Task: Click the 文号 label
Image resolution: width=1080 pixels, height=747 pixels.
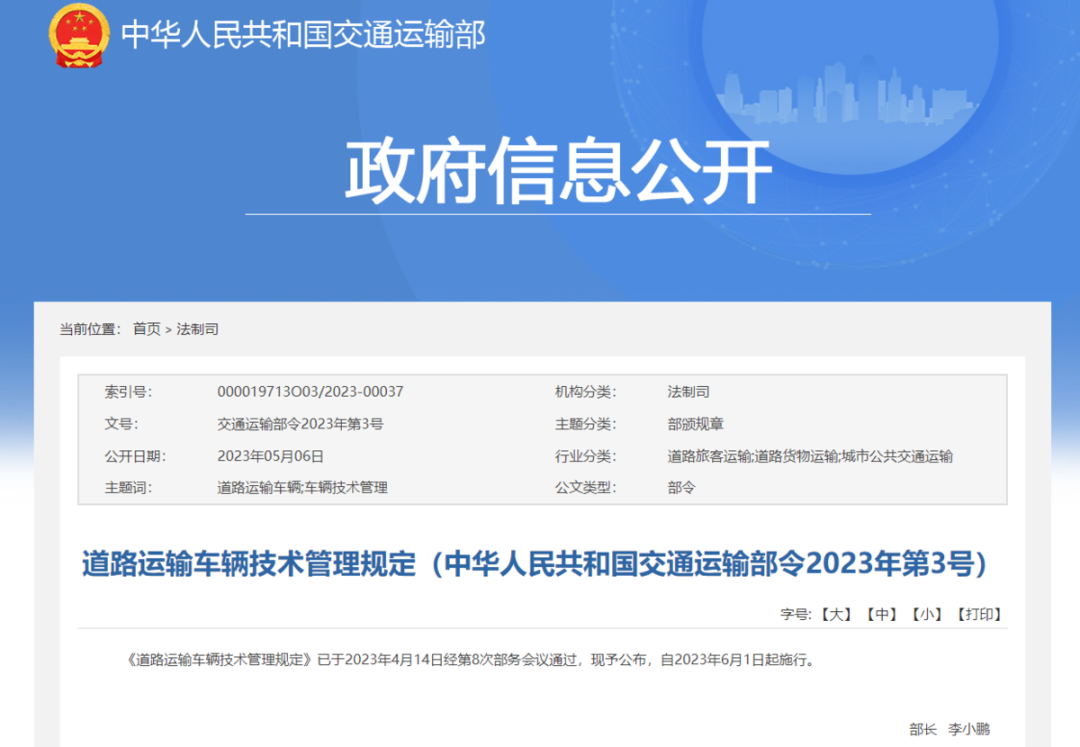Action: pos(121,424)
